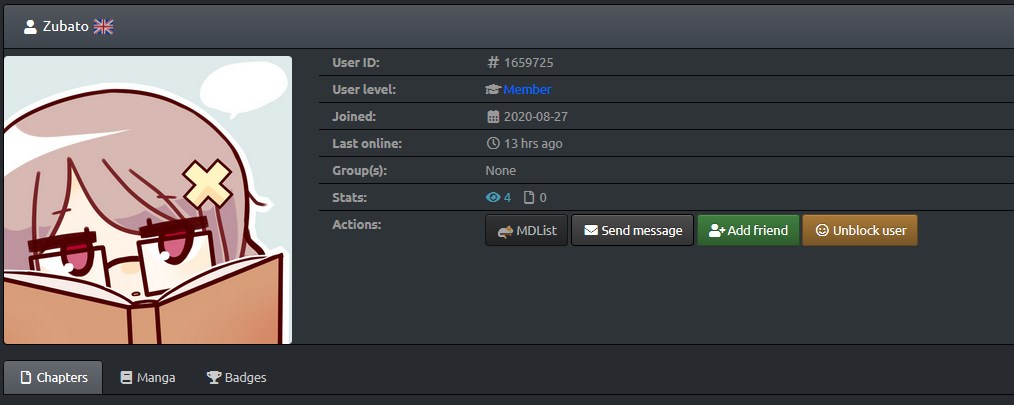Image resolution: width=1014 pixels, height=405 pixels.
Task: Click the clock icon beside 13 hrs ago
Action: point(492,144)
